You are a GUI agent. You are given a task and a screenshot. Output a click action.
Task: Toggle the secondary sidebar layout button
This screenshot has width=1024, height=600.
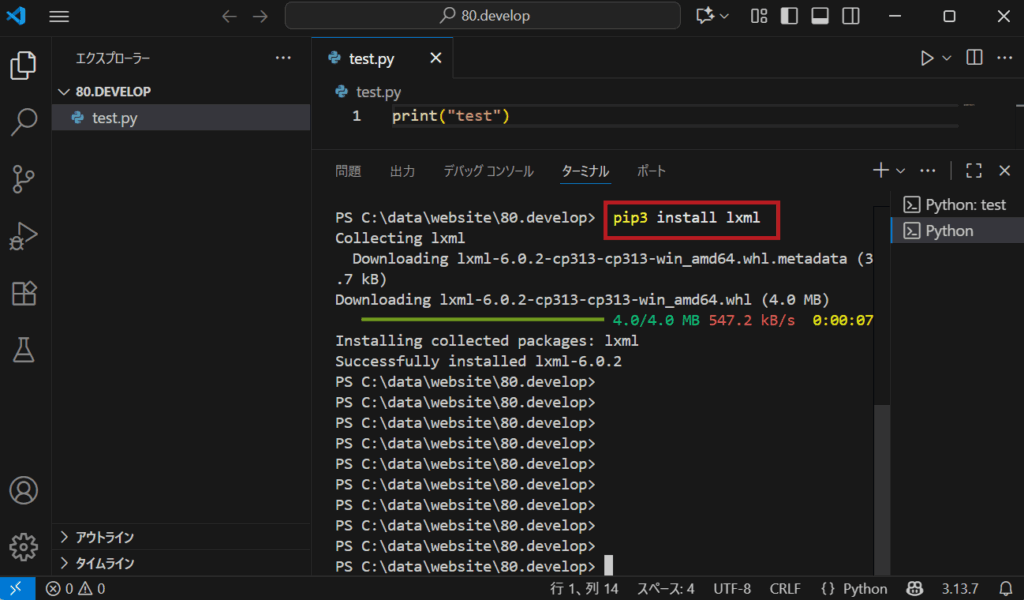click(850, 16)
